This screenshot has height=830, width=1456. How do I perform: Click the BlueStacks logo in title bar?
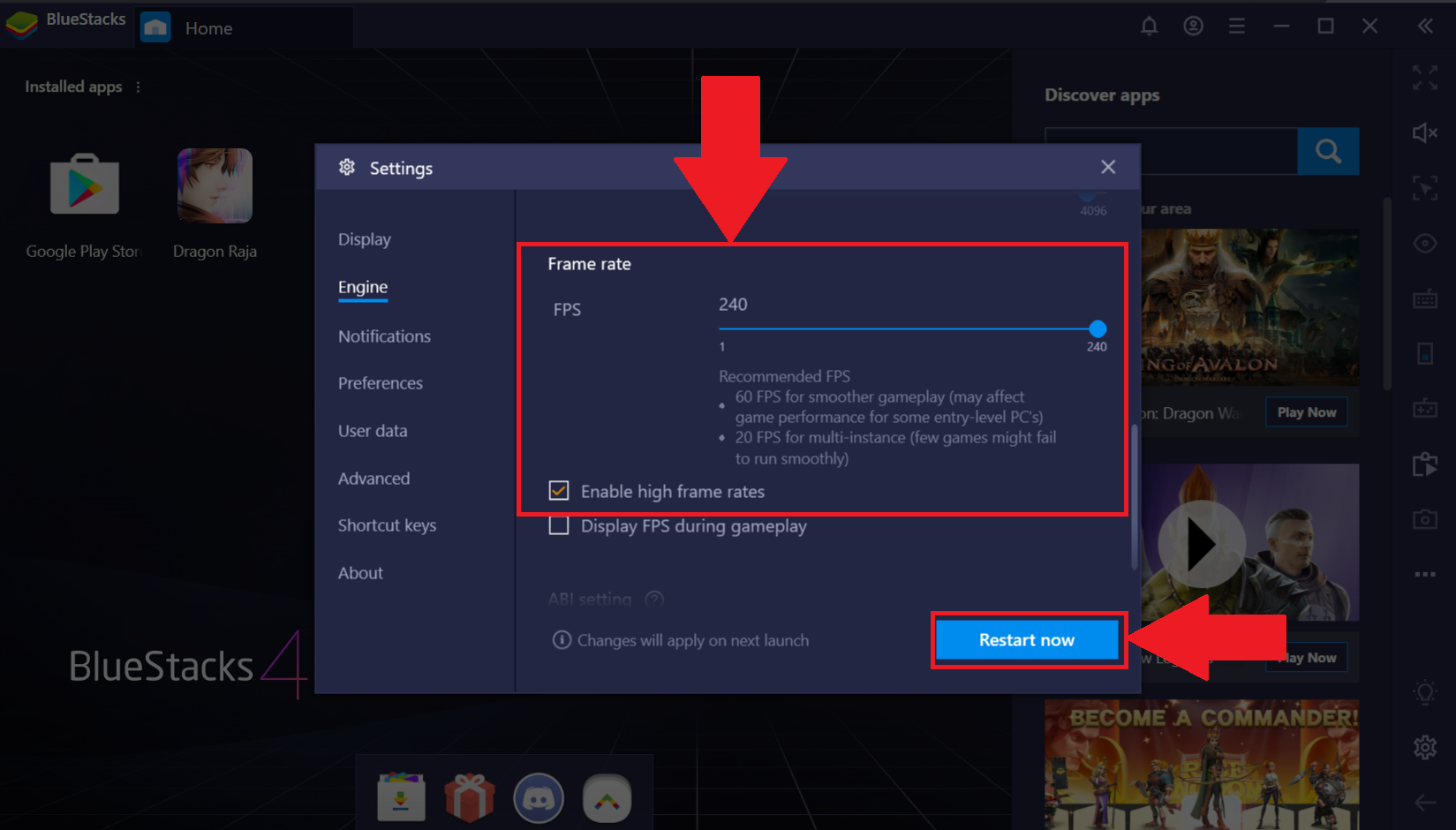[x=22, y=24]
